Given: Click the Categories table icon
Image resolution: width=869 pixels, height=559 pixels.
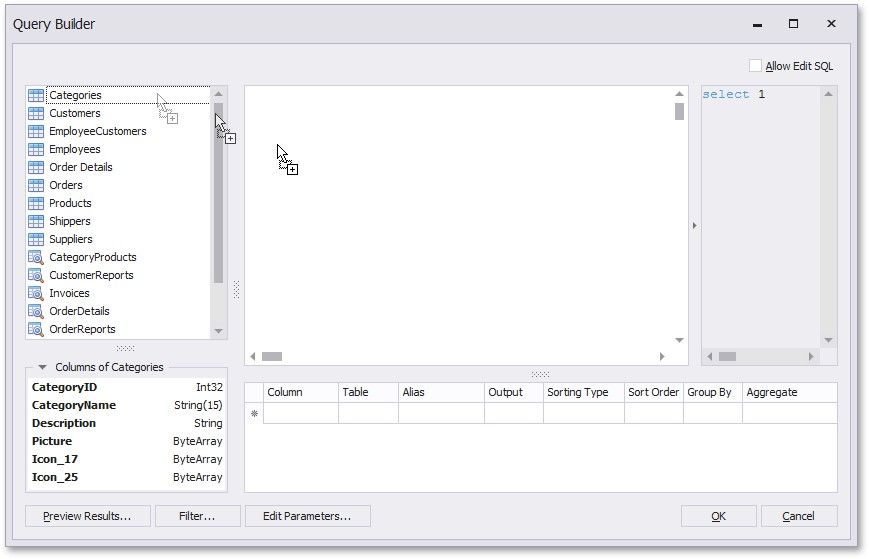Looking at the screenshot, I should click(x=36, y=95).
